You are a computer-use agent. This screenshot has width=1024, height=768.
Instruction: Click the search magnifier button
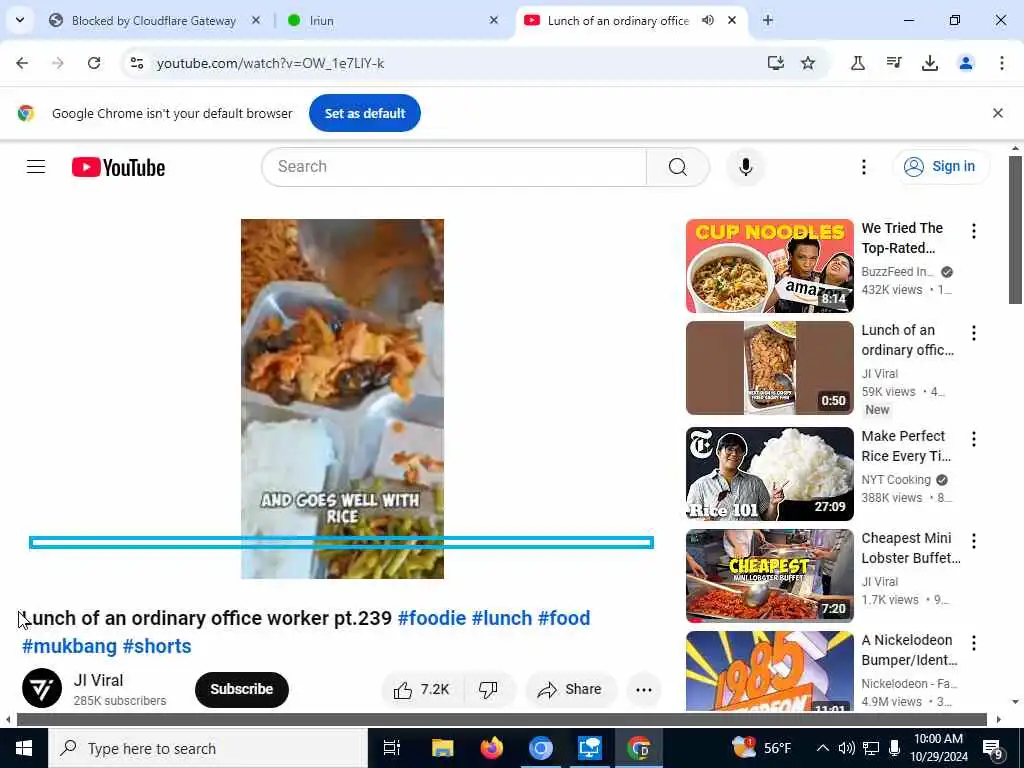[x=678, y=167]
